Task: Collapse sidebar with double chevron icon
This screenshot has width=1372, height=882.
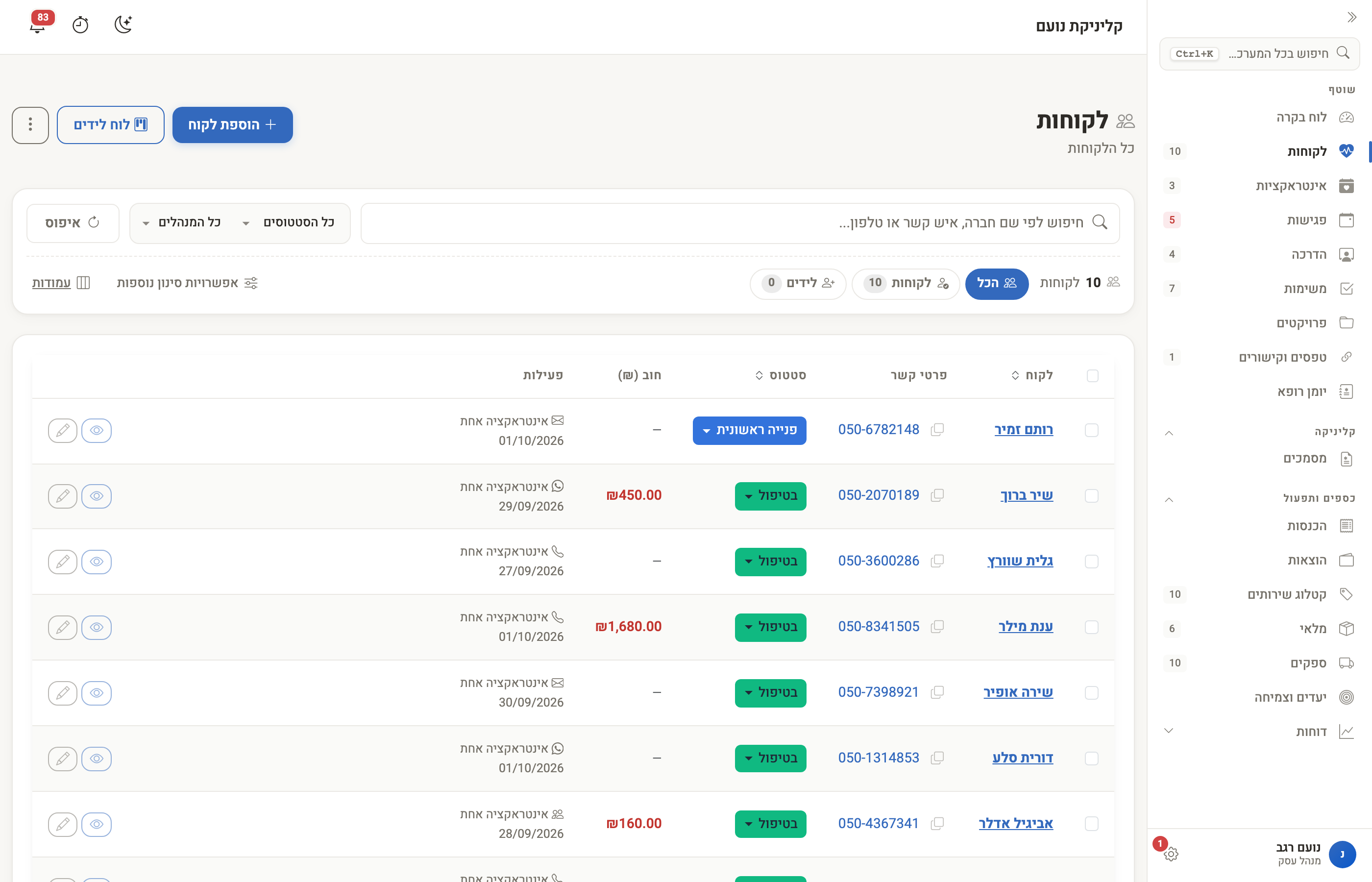Action: coord(1351,17)
